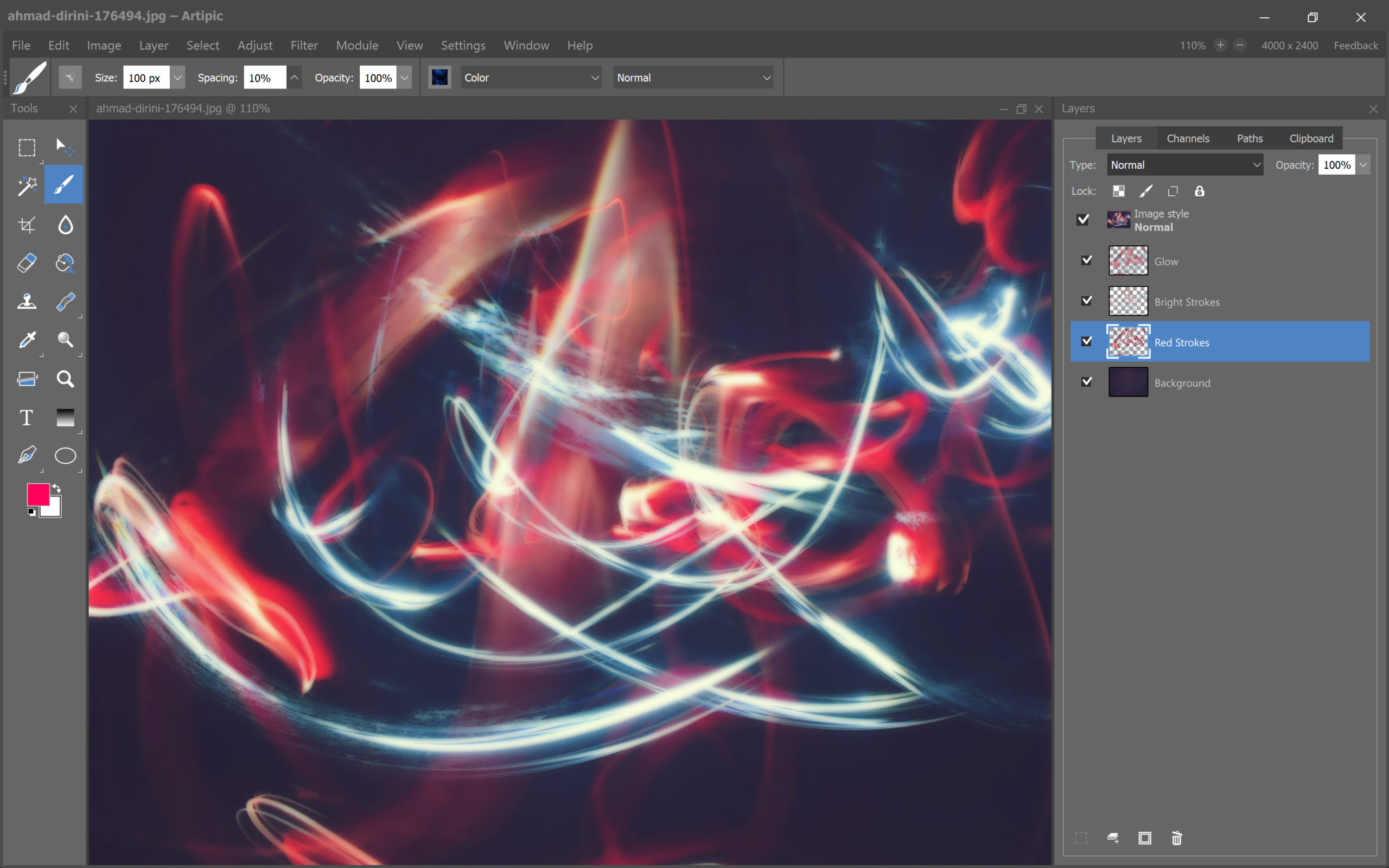The height and width of the screenshot is (868, 1389).
Task: Open the Filter menu
Action: [x=304, y=46]
